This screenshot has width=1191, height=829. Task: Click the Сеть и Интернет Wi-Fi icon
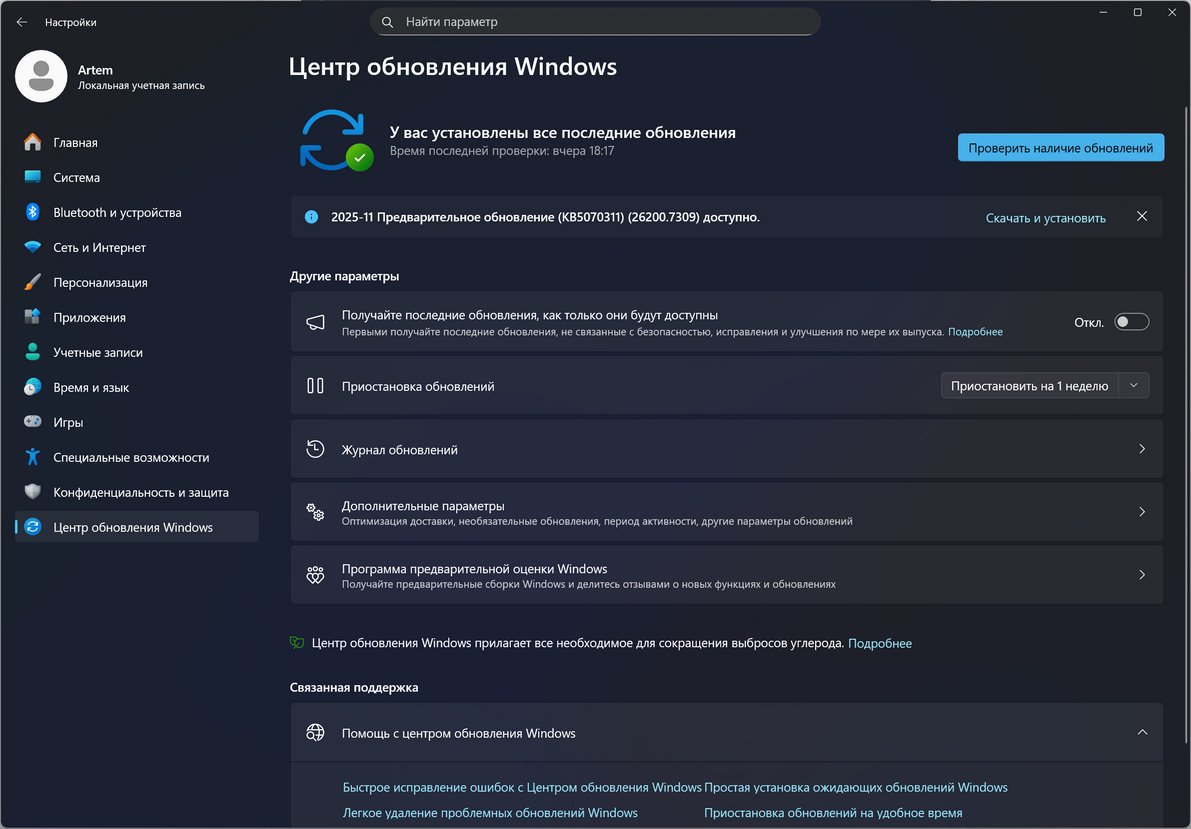[33, 247]
